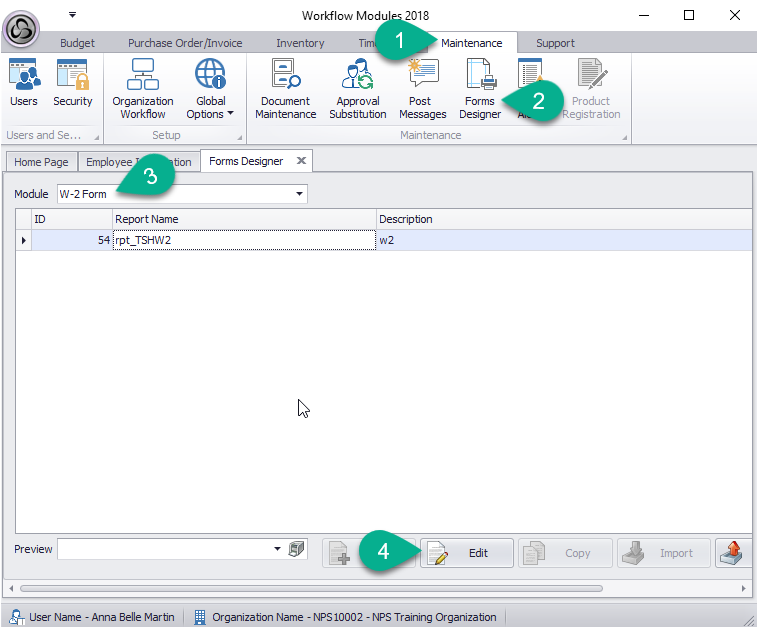
Task: Click the horizontal scrollbar at the bottom
Action: pyautogui.click(x=310, y=588)
